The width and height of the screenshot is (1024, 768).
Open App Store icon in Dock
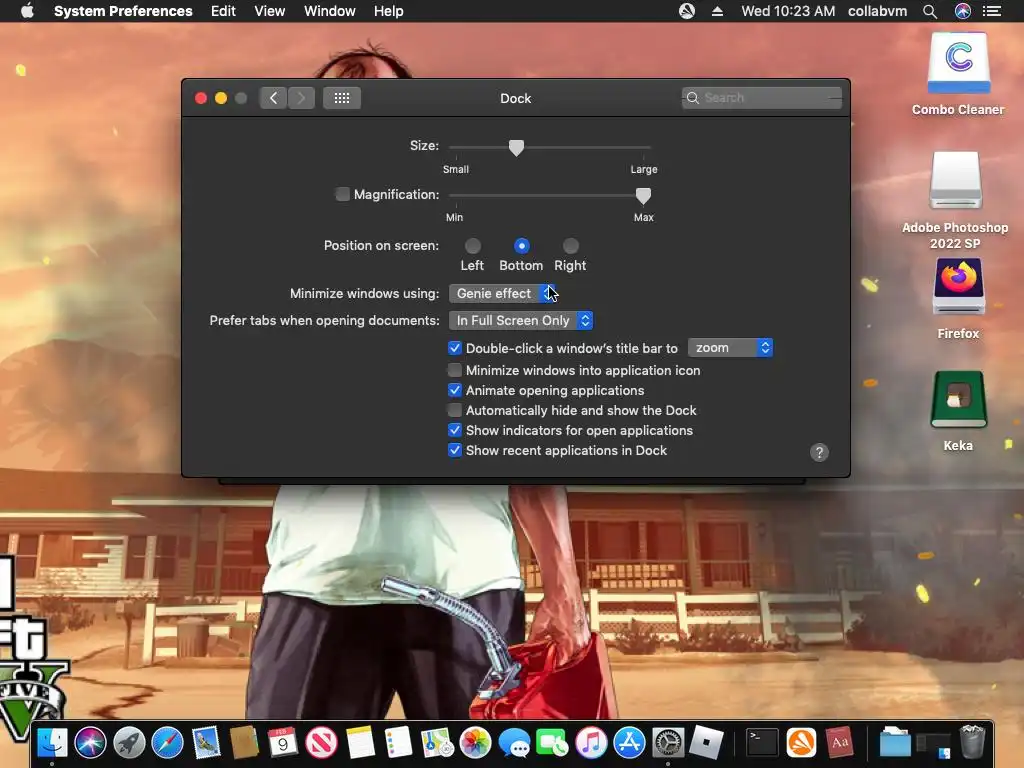[x=630, y=743]
